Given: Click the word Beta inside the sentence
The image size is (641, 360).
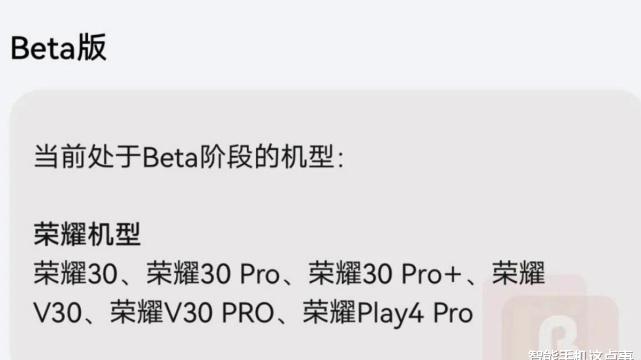Looking at the screenshot, I should point(170,157).
